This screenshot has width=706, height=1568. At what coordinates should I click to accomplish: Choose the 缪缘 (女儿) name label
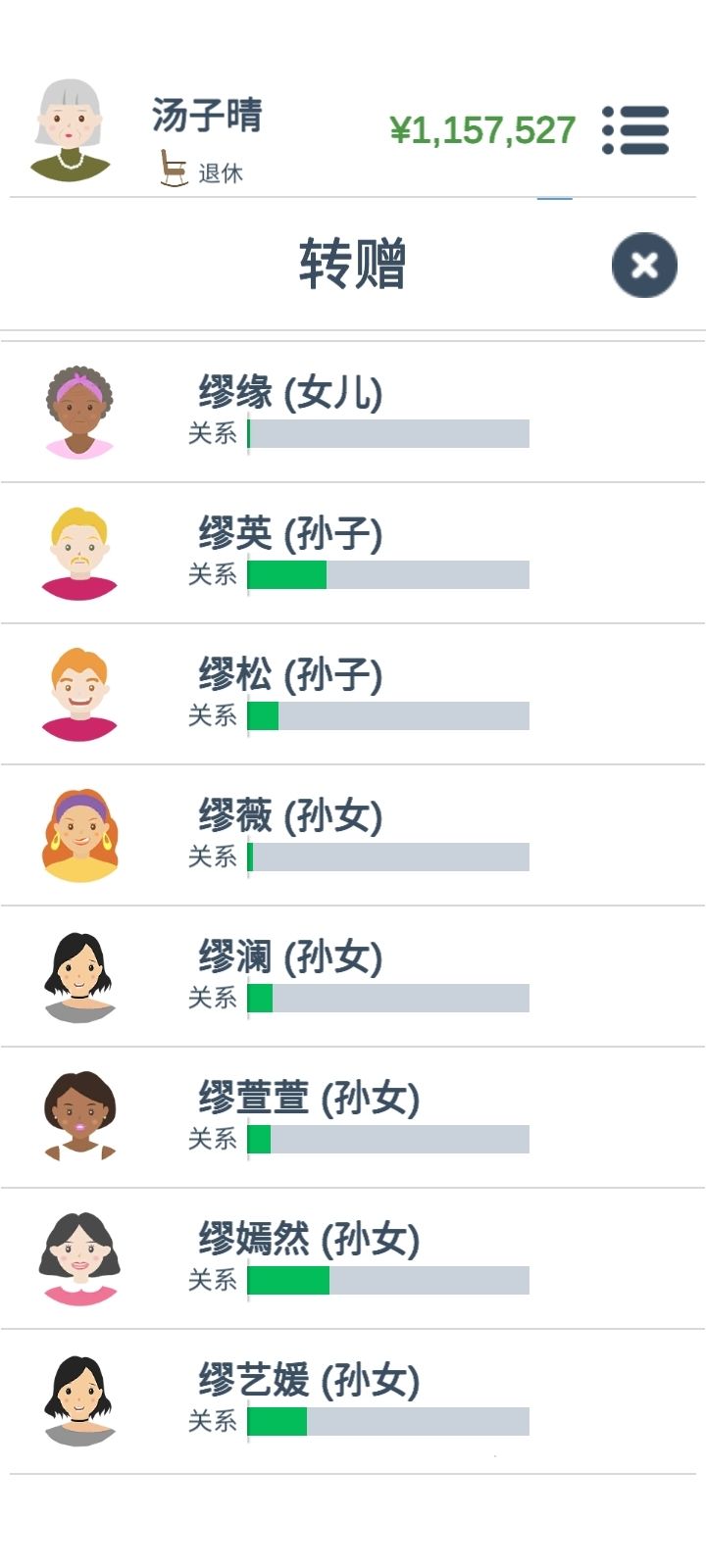tap(290, 392)
